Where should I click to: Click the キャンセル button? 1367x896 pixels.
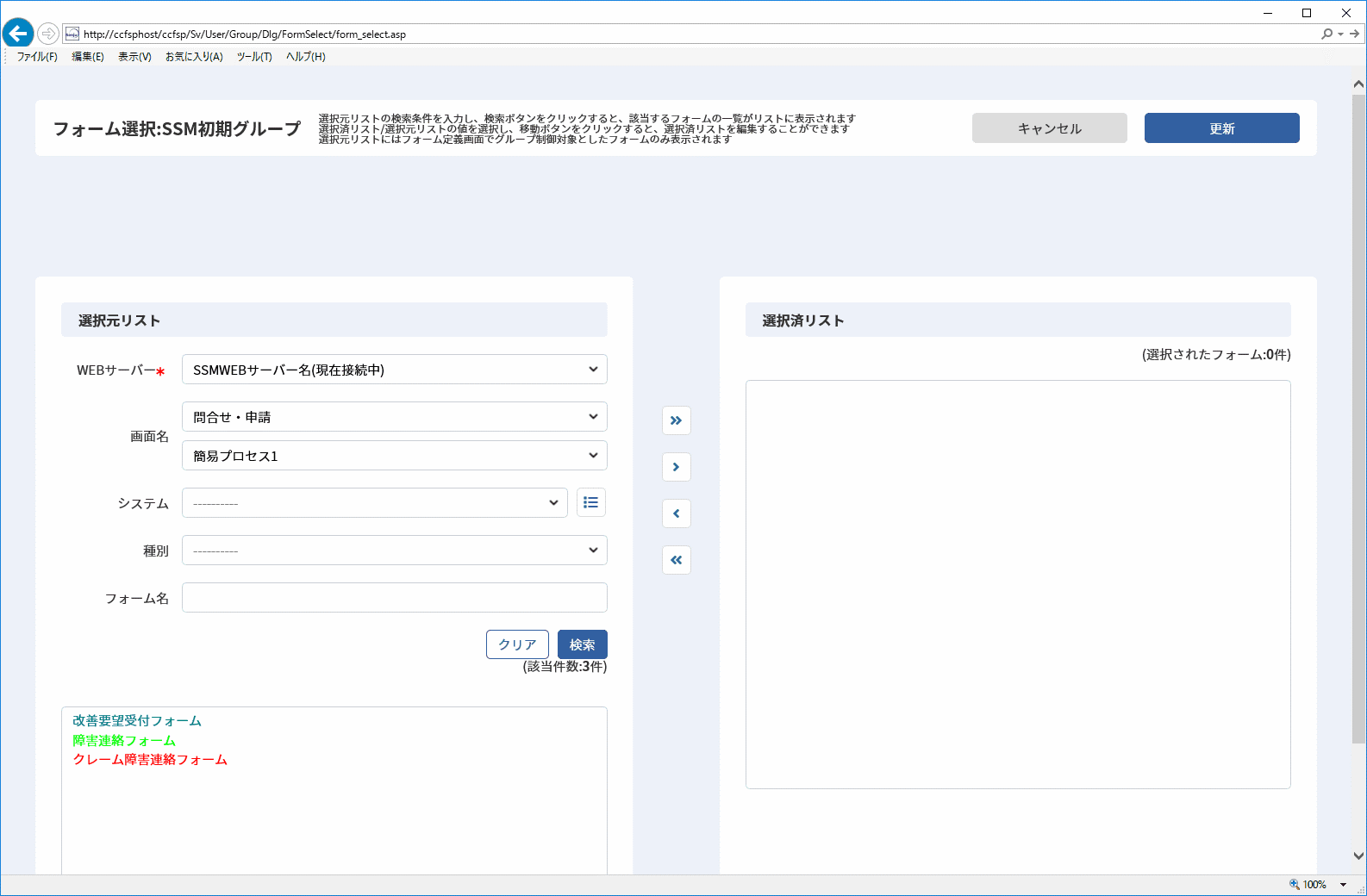[x=1050, y=128]
